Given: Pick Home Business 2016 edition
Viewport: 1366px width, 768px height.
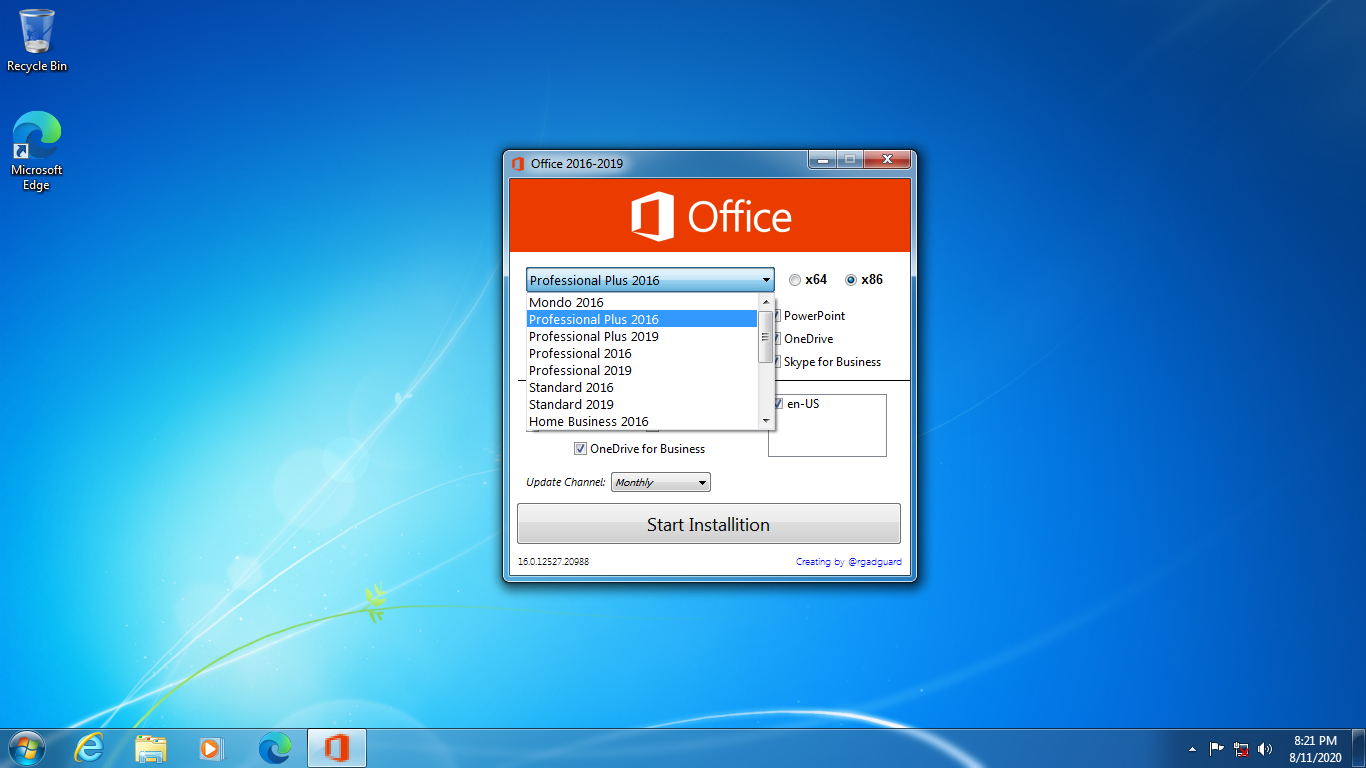Looking at the screenshot, I should coord(642,421).
